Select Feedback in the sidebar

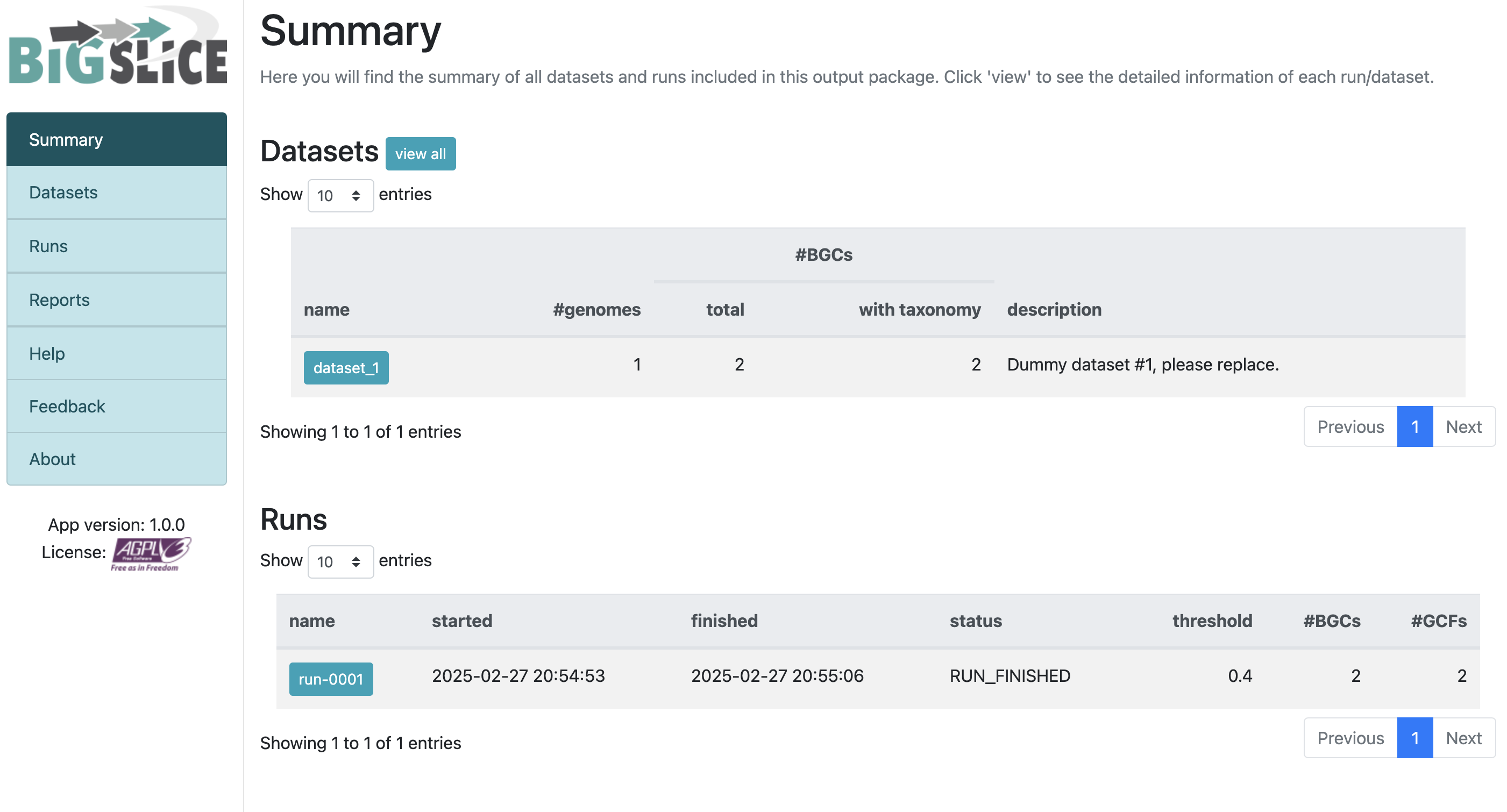pyautogui.click(x=116, y=406)
